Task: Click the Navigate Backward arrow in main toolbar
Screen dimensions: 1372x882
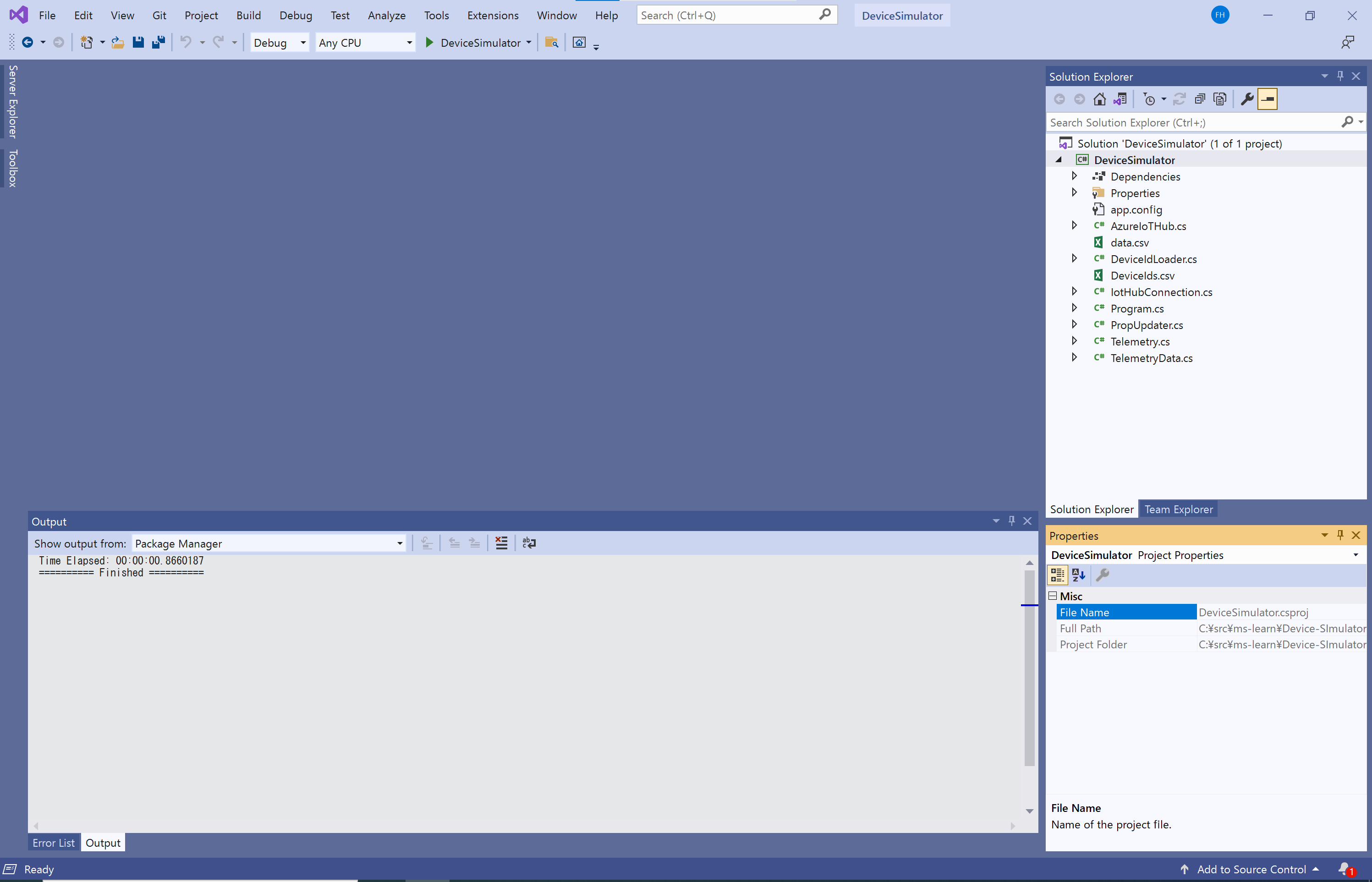Action: (27, 42)
